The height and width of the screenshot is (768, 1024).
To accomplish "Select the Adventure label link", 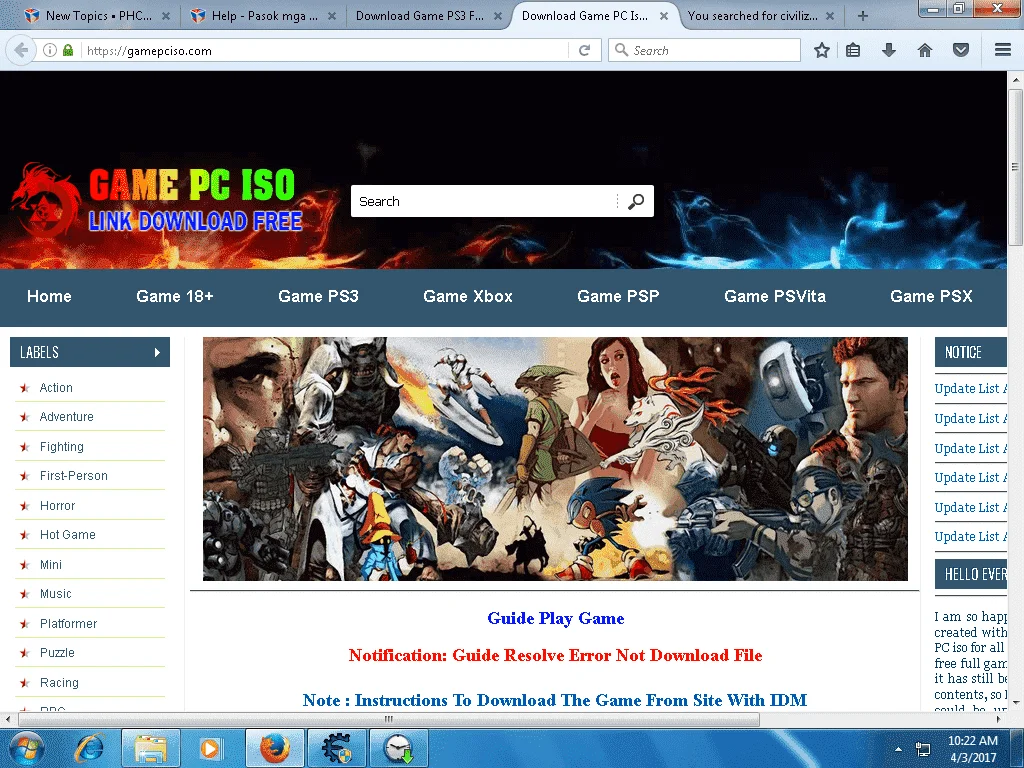I will tap(67, 417).
